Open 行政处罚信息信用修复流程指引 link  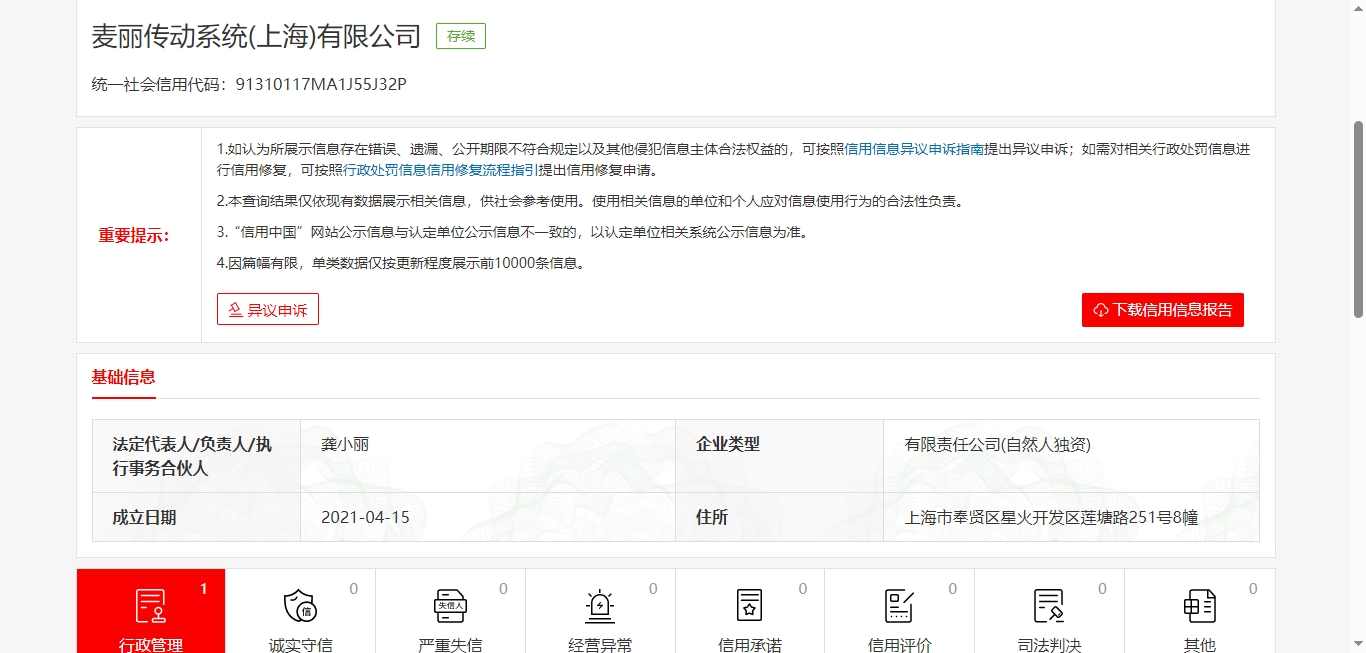441,170
